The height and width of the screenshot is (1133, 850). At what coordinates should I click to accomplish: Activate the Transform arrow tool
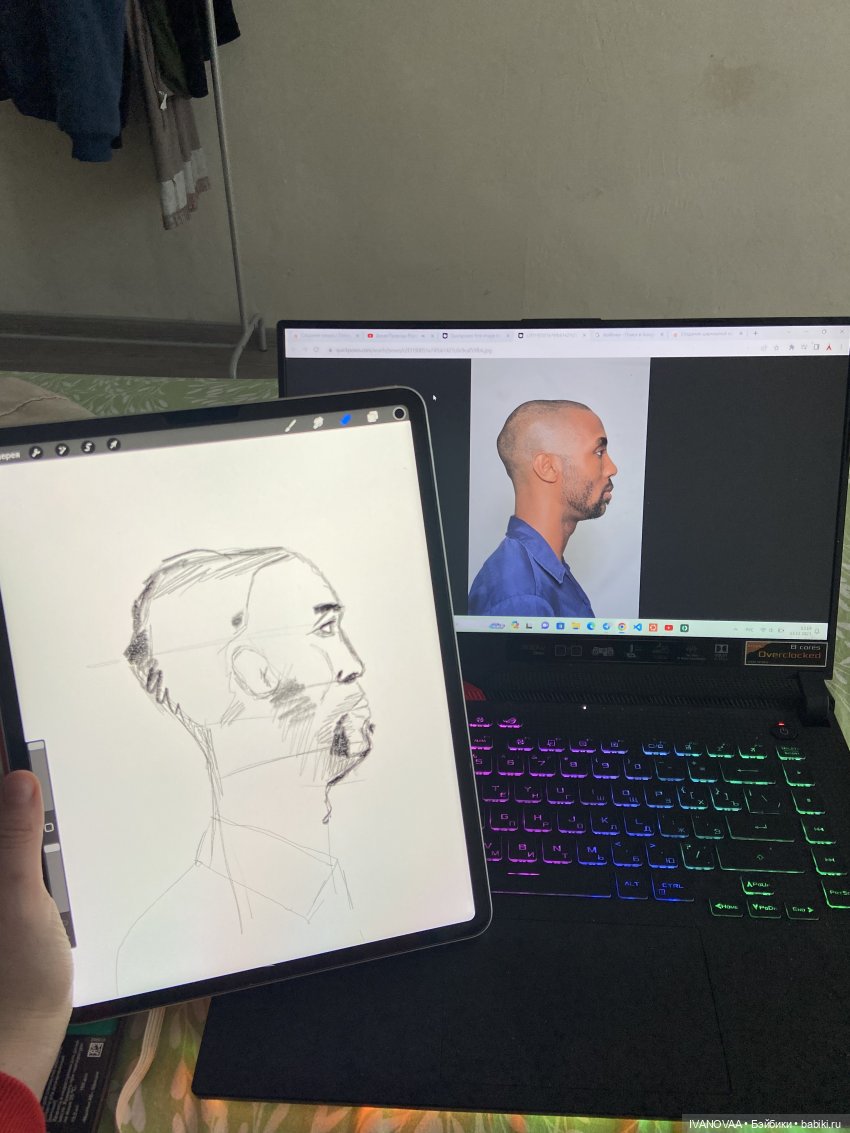point(113,444)
